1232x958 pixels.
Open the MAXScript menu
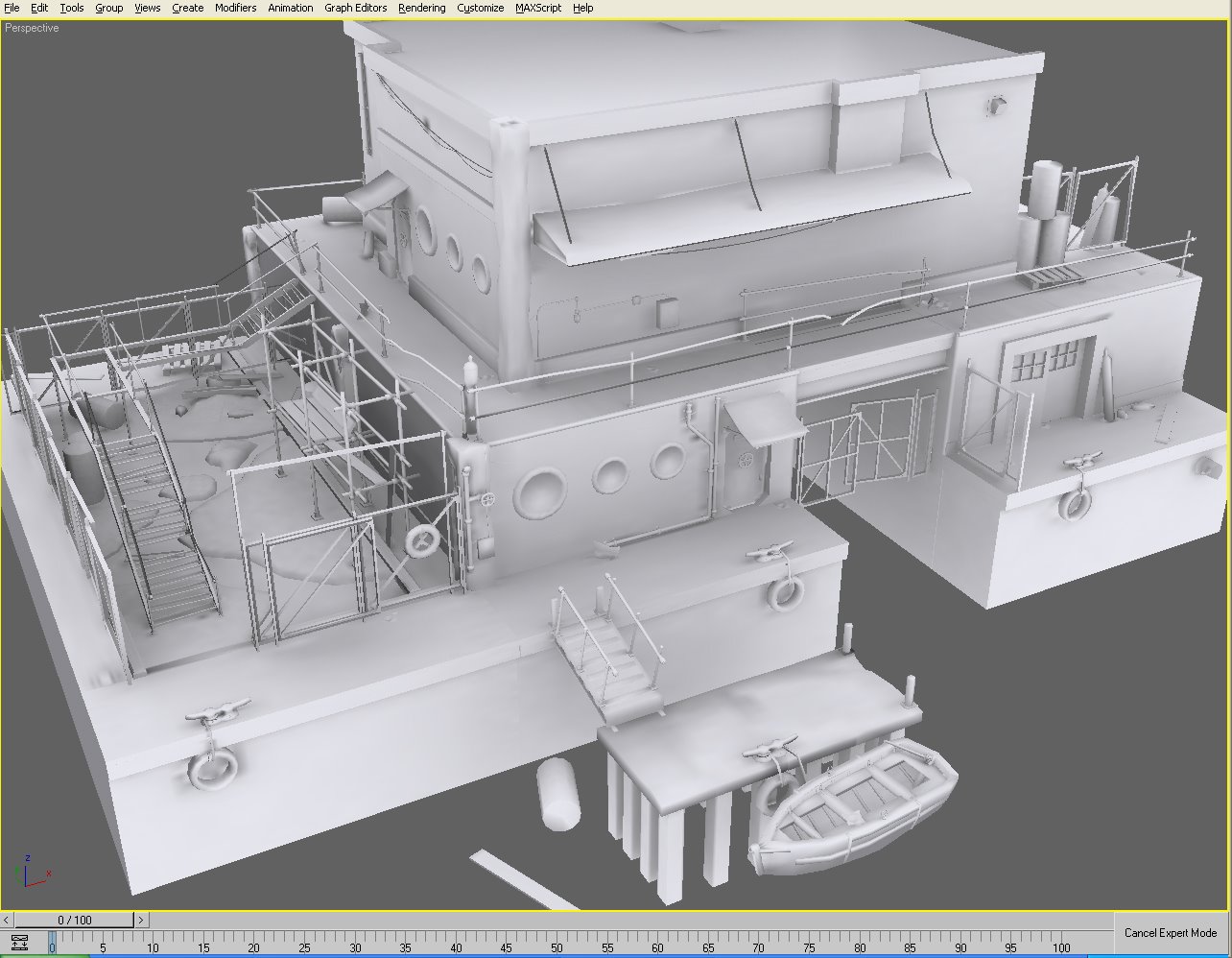(536, 8)
